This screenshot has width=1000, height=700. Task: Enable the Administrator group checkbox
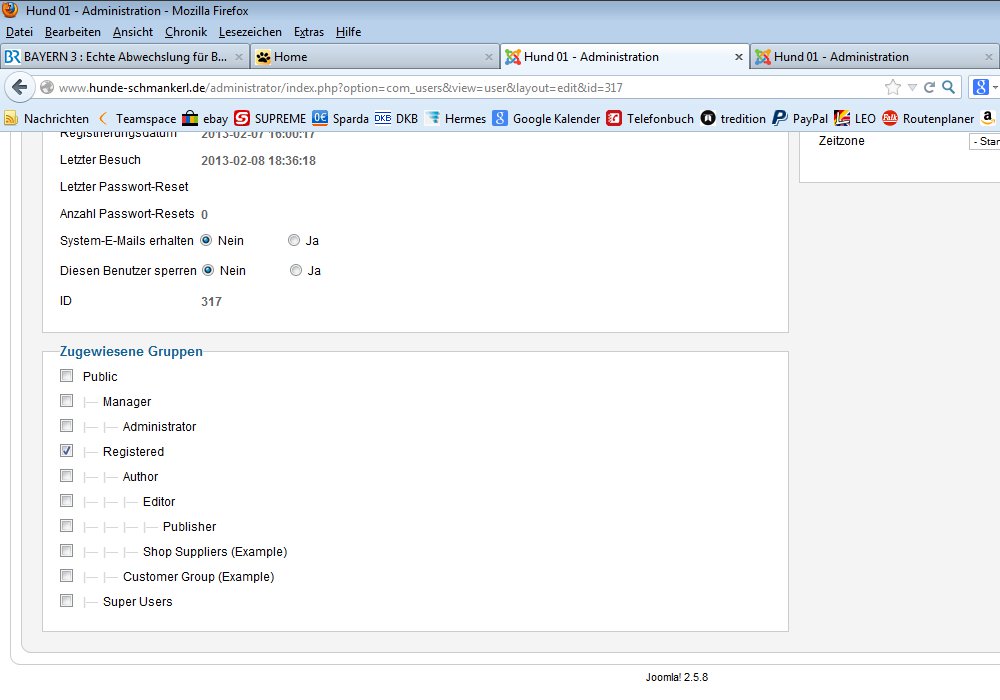coord(67,426)
